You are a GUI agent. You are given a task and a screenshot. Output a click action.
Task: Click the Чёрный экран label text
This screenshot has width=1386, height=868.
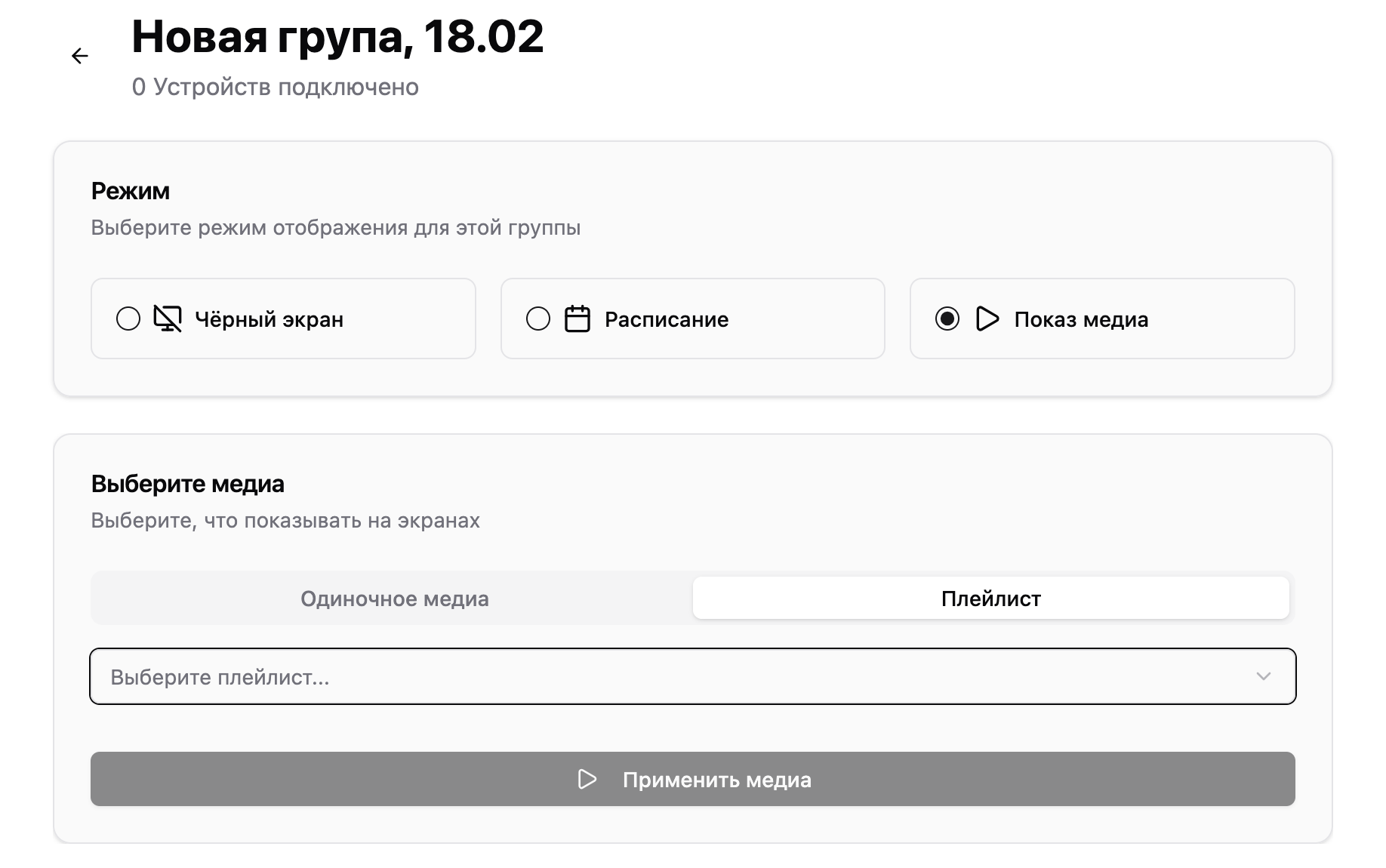pyautogui.click(x=269, y=319)
